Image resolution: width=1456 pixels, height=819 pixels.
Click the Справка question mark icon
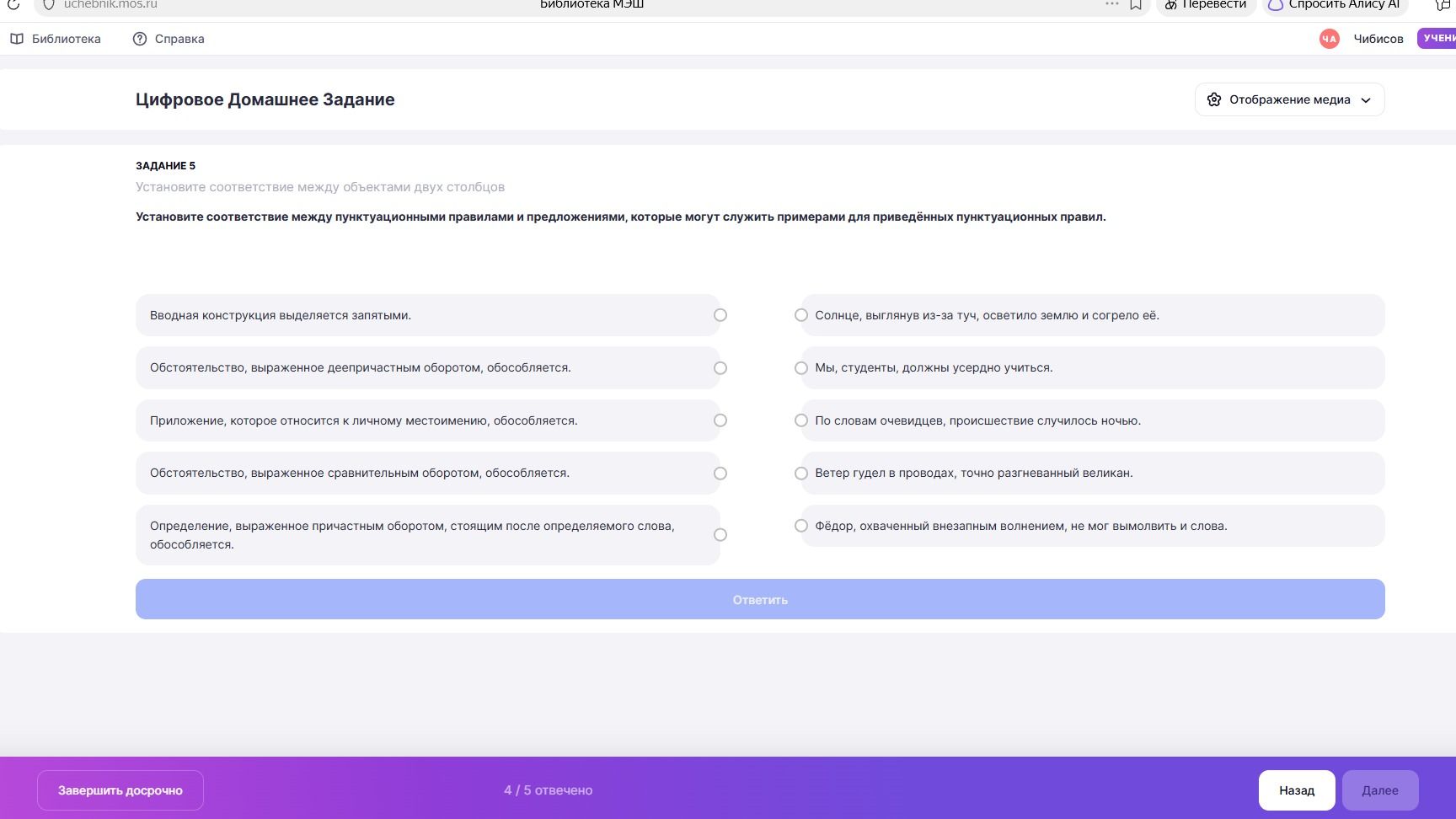tap(140, 39)
